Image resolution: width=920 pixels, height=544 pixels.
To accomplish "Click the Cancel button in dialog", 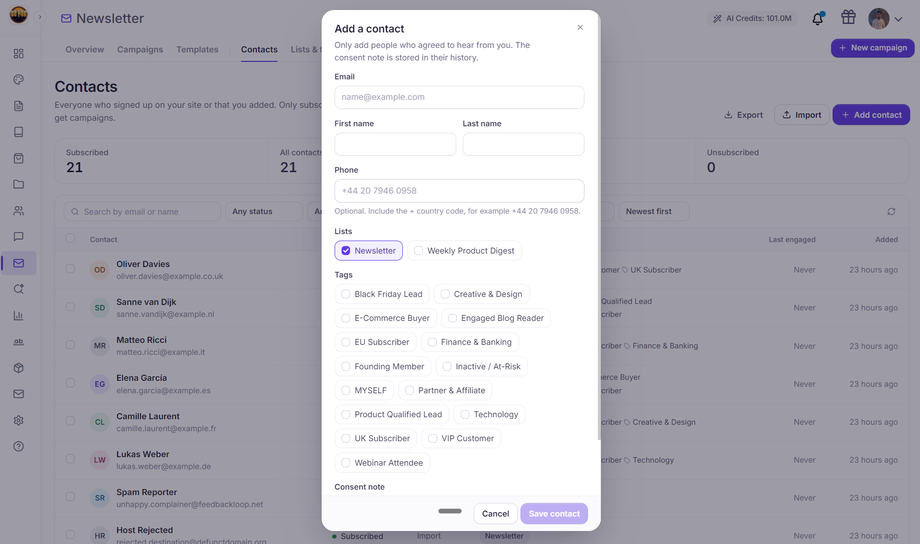I will pos(495,513).
